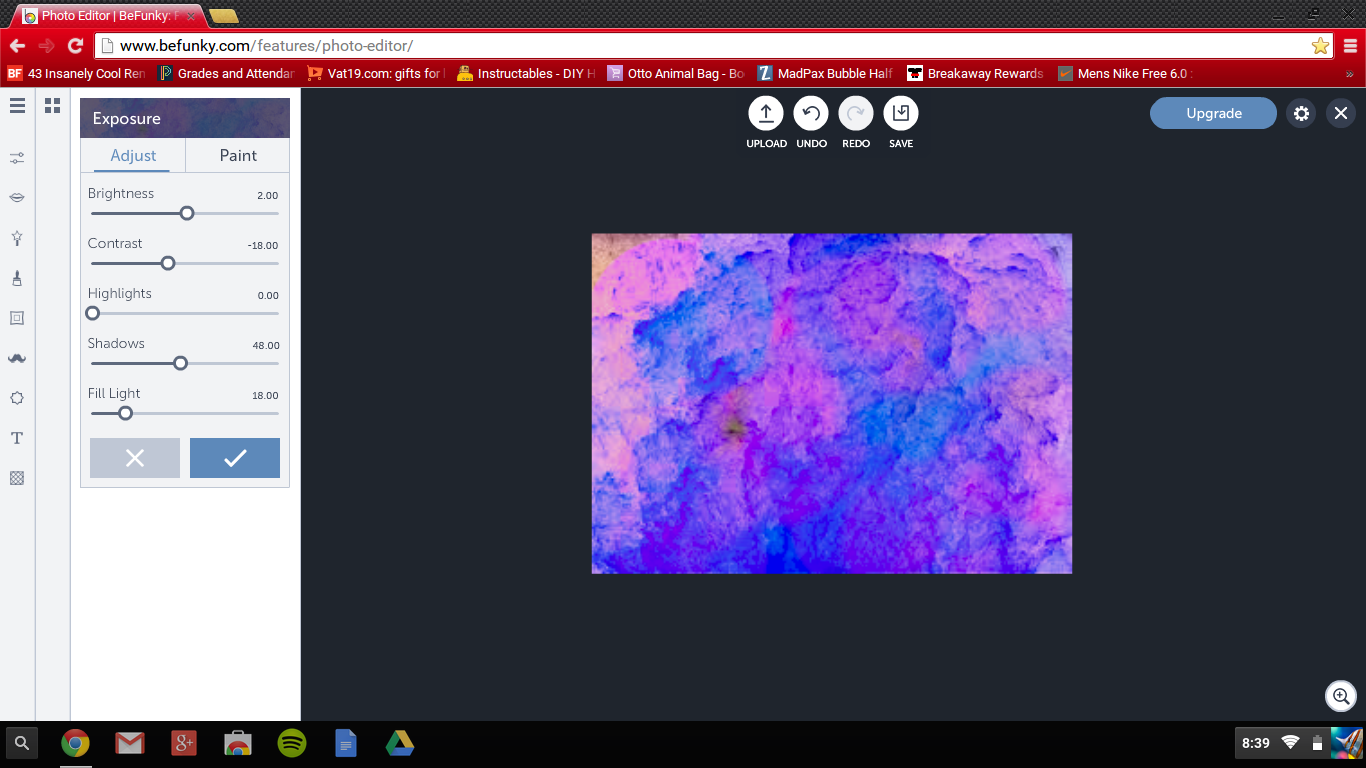Viewport: 1366px width, 768px height.
Task: Open the Photo Editor BeFunky browser tab
Action: point(108,16)
